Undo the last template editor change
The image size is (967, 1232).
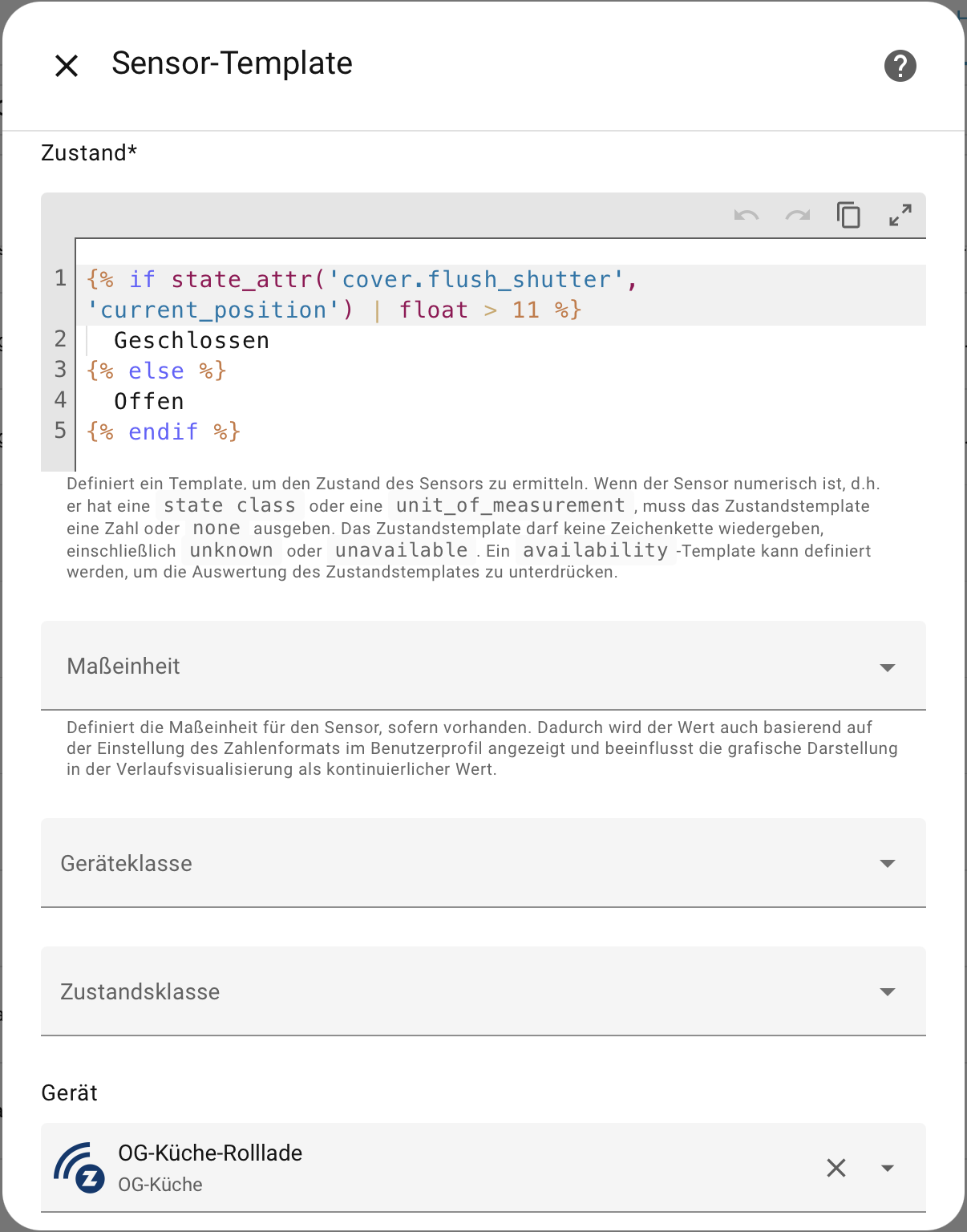pos(746,216)
